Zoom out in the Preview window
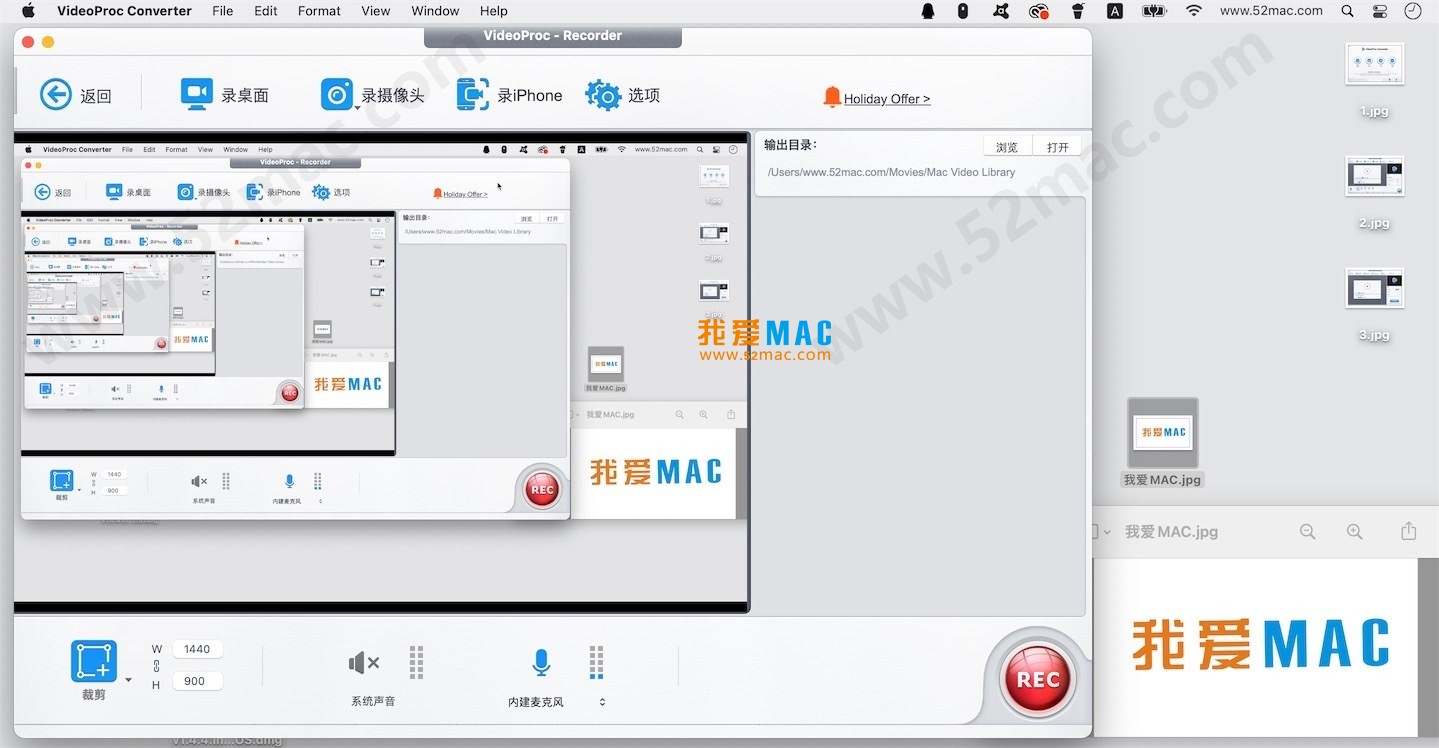 click(x=1307, y=532)
